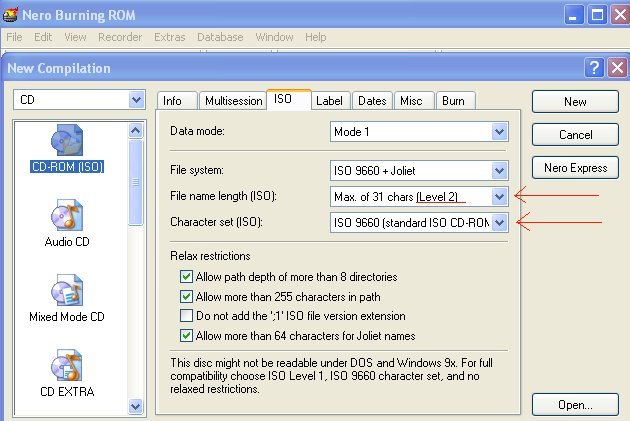Open the Label tab
The height and width of the screenshot is (421, 630).
click(x=331, y=101)
